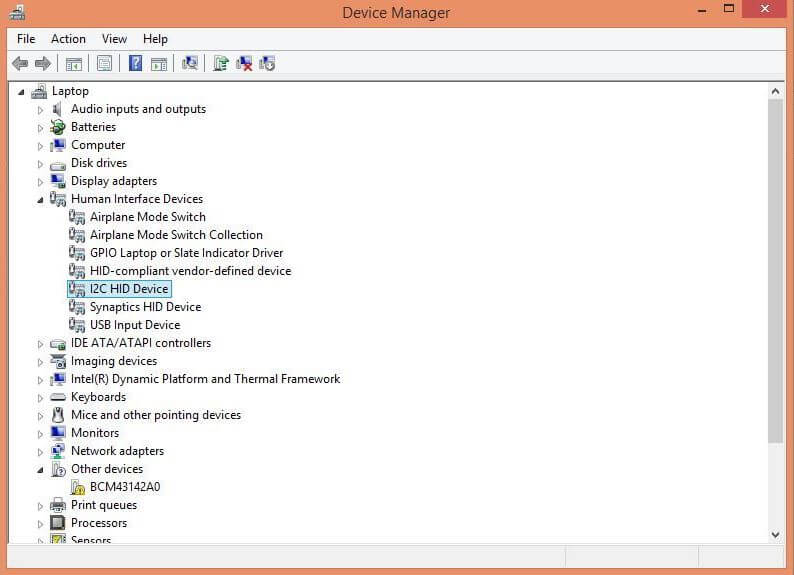The height and width of the screenshot is (575, 794).
Task: Close the Device Manager window
Action: 765,9
